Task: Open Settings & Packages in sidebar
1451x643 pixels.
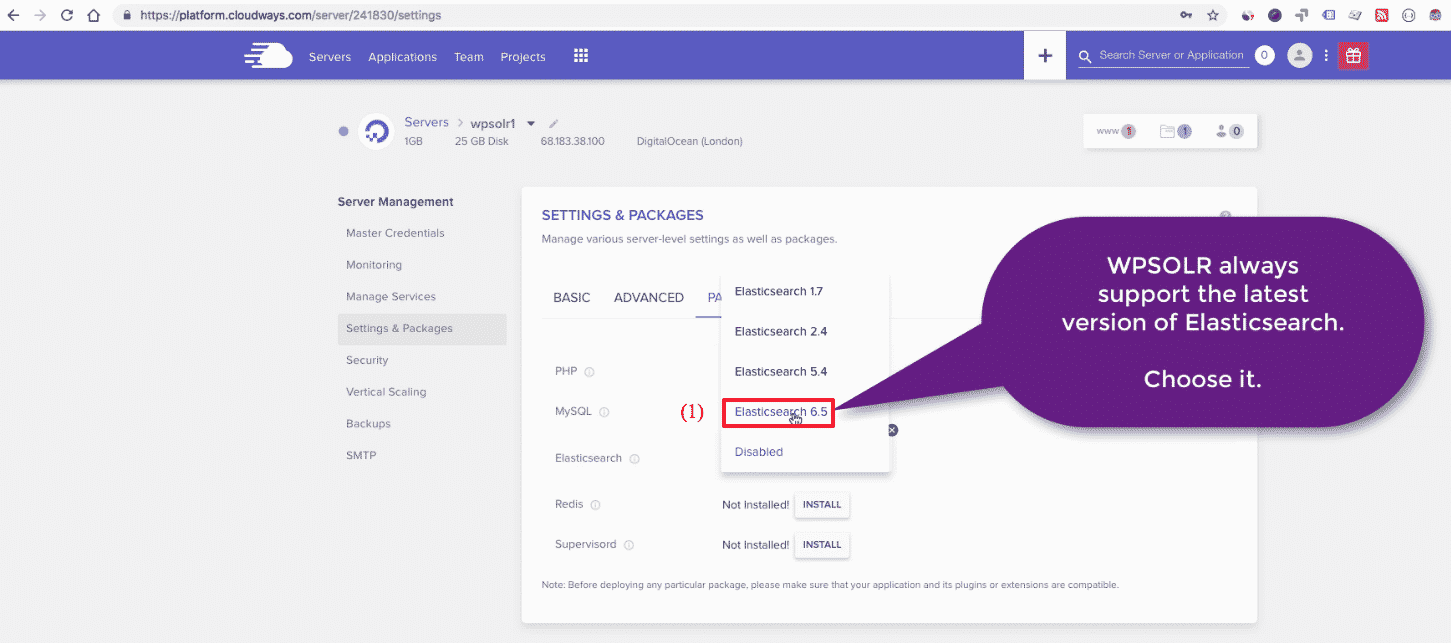Action: [x=422, y=329]
